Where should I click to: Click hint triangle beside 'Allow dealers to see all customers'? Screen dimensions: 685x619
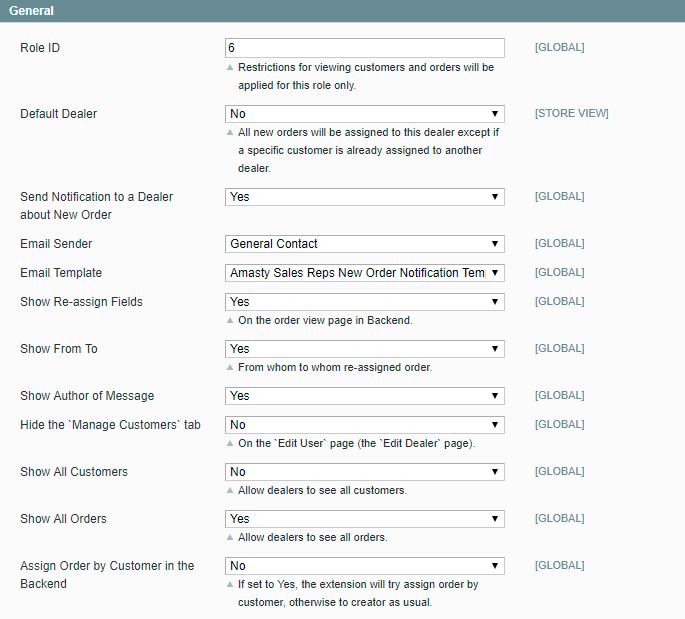click(230, 491)
